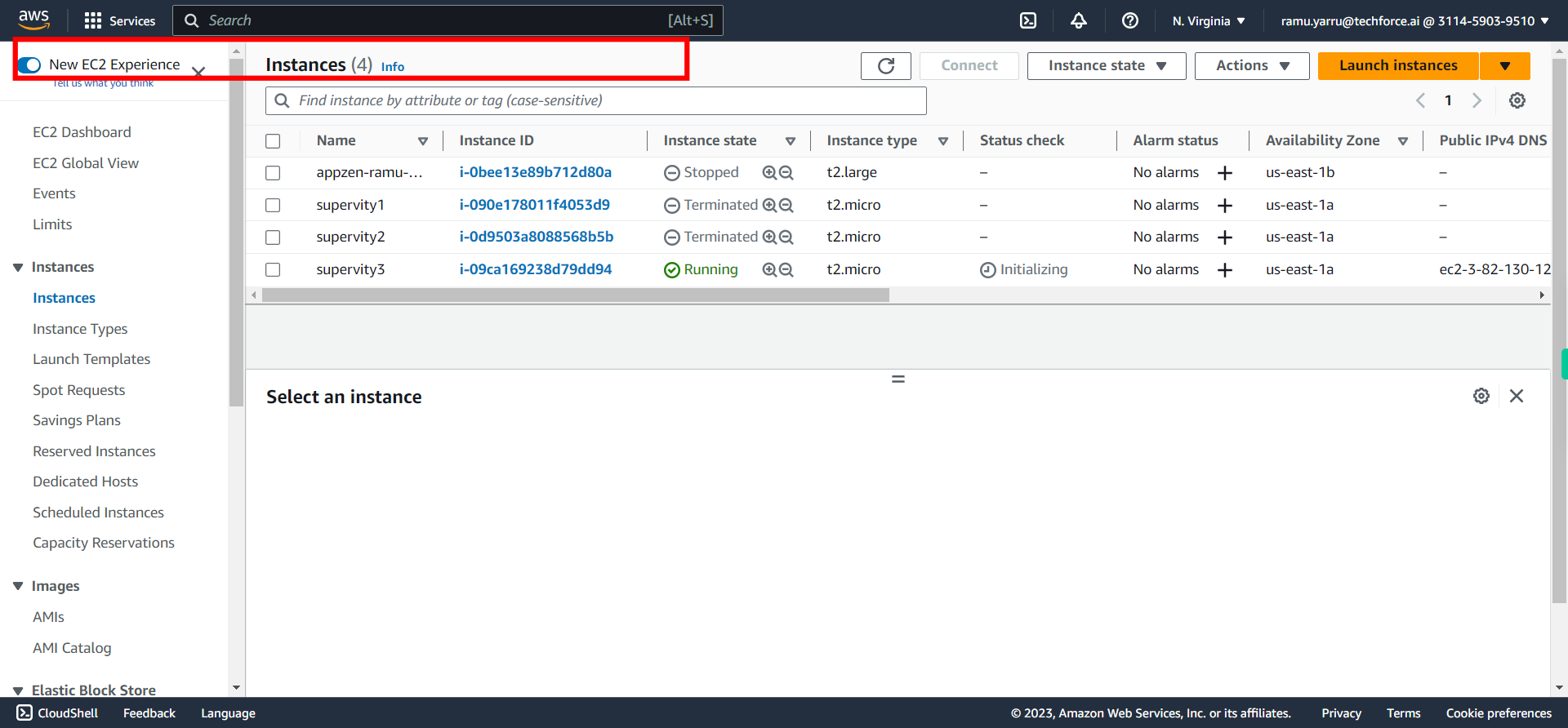Image resolution: width=1568 pixels, height=728 pixels.
Task: Toggle New EC2 Experience switch
Action: 29,64
